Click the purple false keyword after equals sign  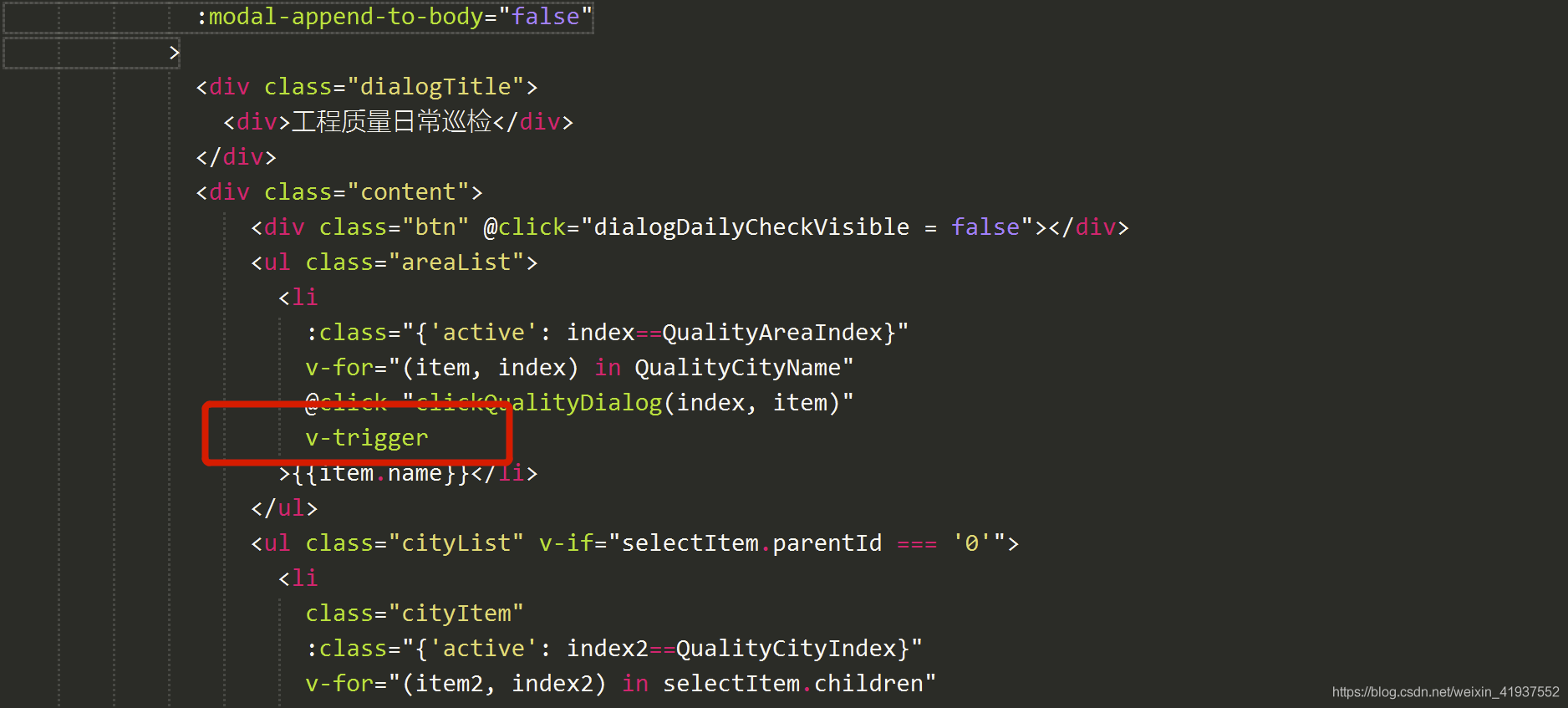[985, 227]
